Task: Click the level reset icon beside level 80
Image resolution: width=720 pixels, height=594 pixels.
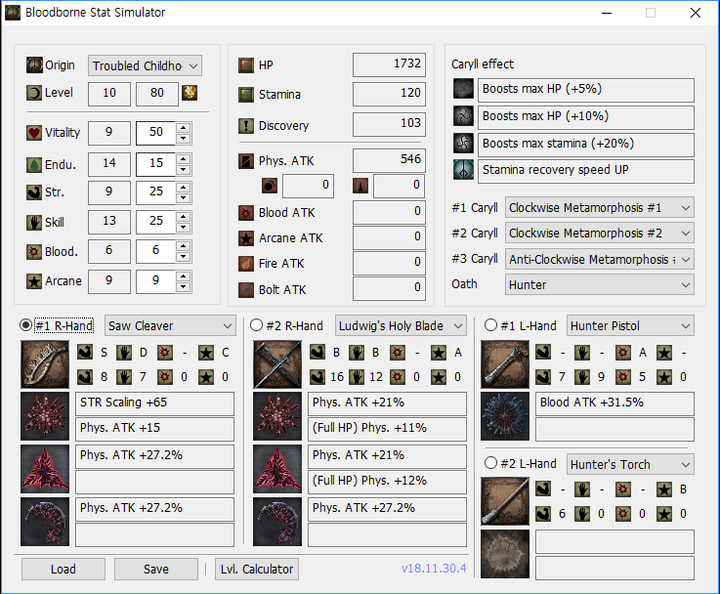Action: click(x=190, y=93)
